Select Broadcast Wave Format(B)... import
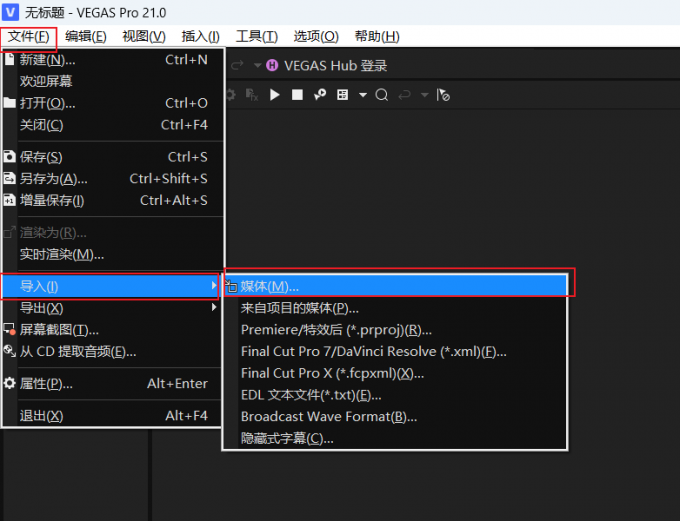680x521 pixels. [395, 416]
